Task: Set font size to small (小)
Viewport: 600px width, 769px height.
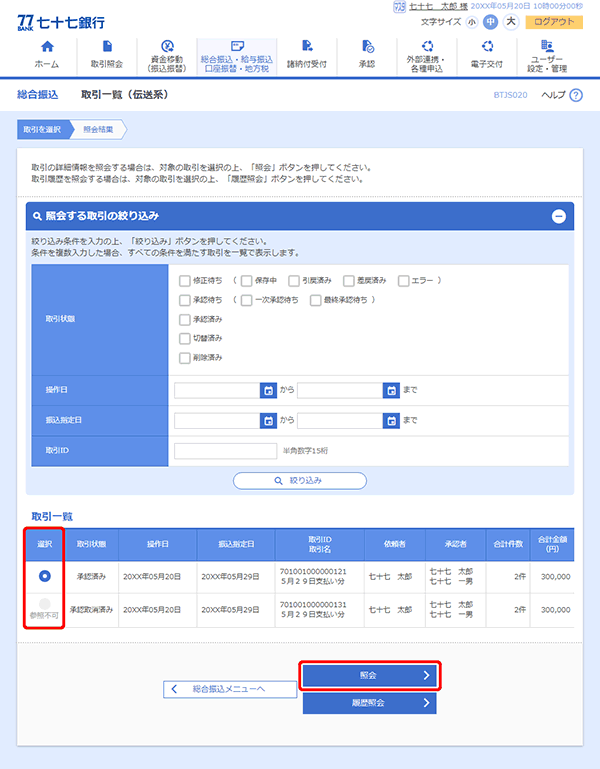Action: coord(471,22)
